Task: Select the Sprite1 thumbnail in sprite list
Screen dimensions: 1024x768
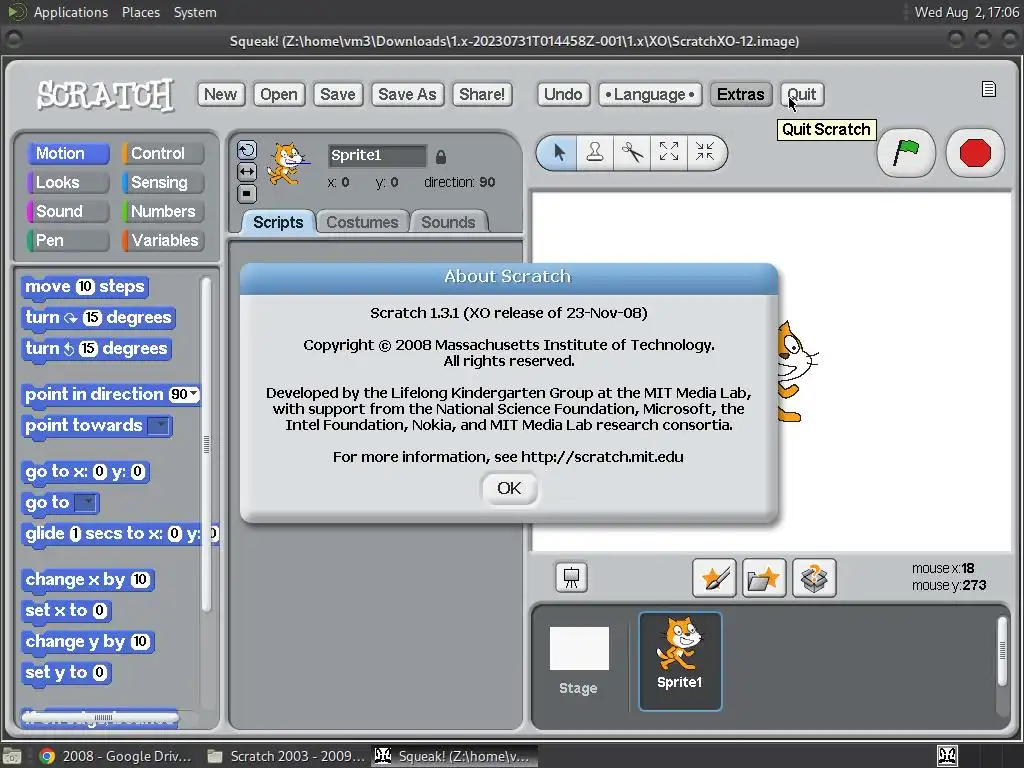Action: point(680,661)
